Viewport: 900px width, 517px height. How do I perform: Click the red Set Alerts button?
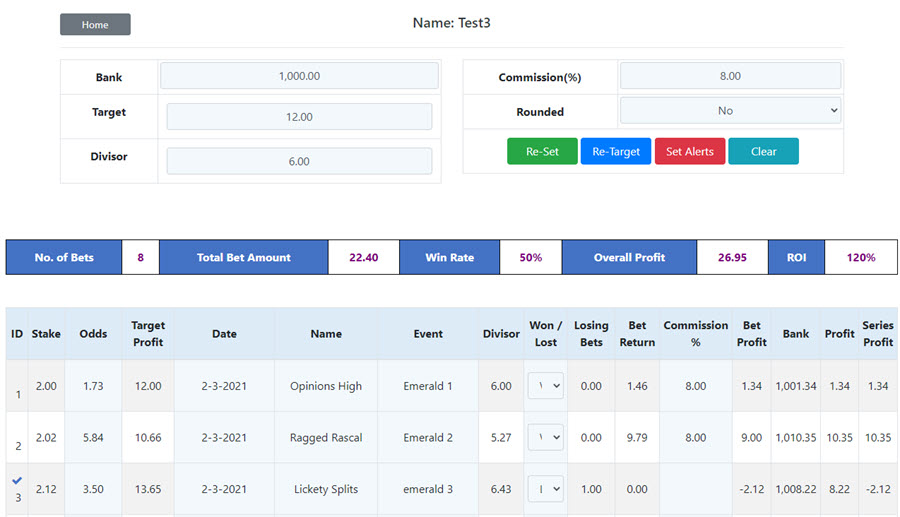click(689, 151)
